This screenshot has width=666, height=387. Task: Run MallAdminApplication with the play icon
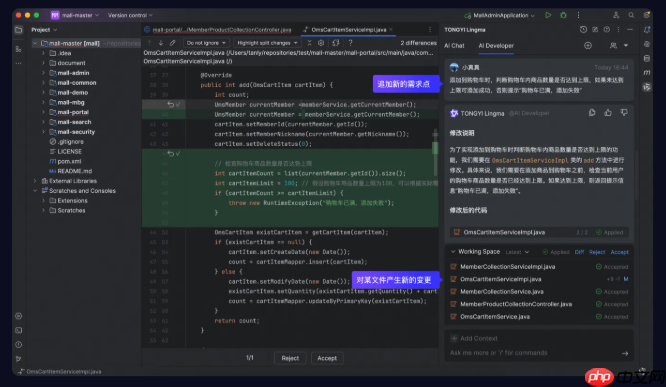pos(548,15)
